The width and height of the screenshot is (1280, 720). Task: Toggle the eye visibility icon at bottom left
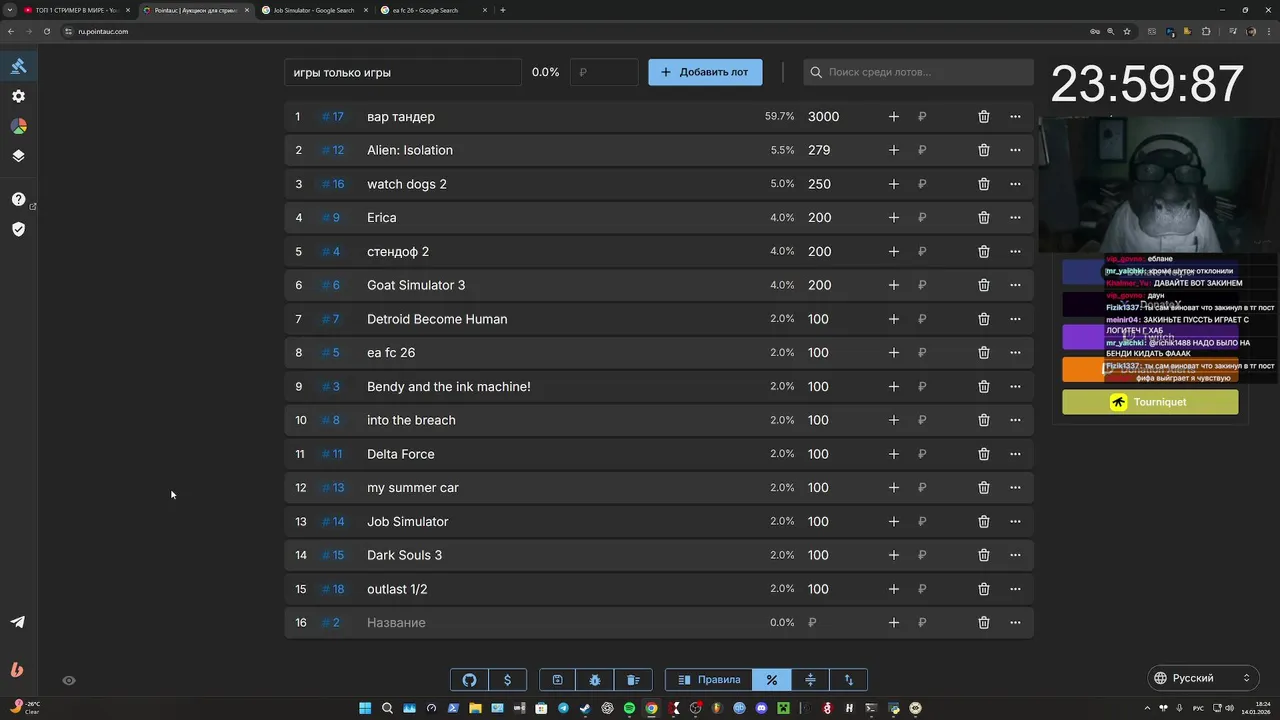point(69,680)
